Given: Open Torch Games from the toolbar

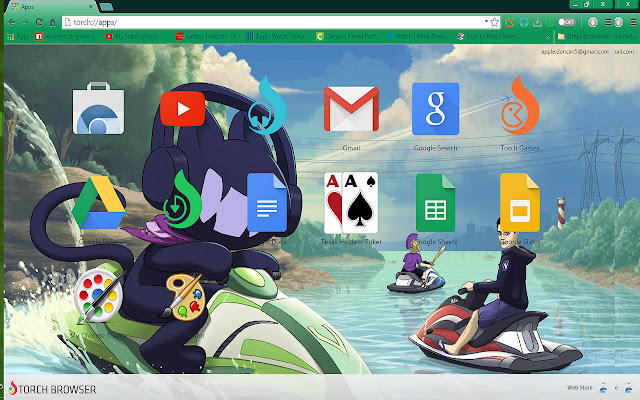Looking at the screenshot, I should tap(510, 22).
